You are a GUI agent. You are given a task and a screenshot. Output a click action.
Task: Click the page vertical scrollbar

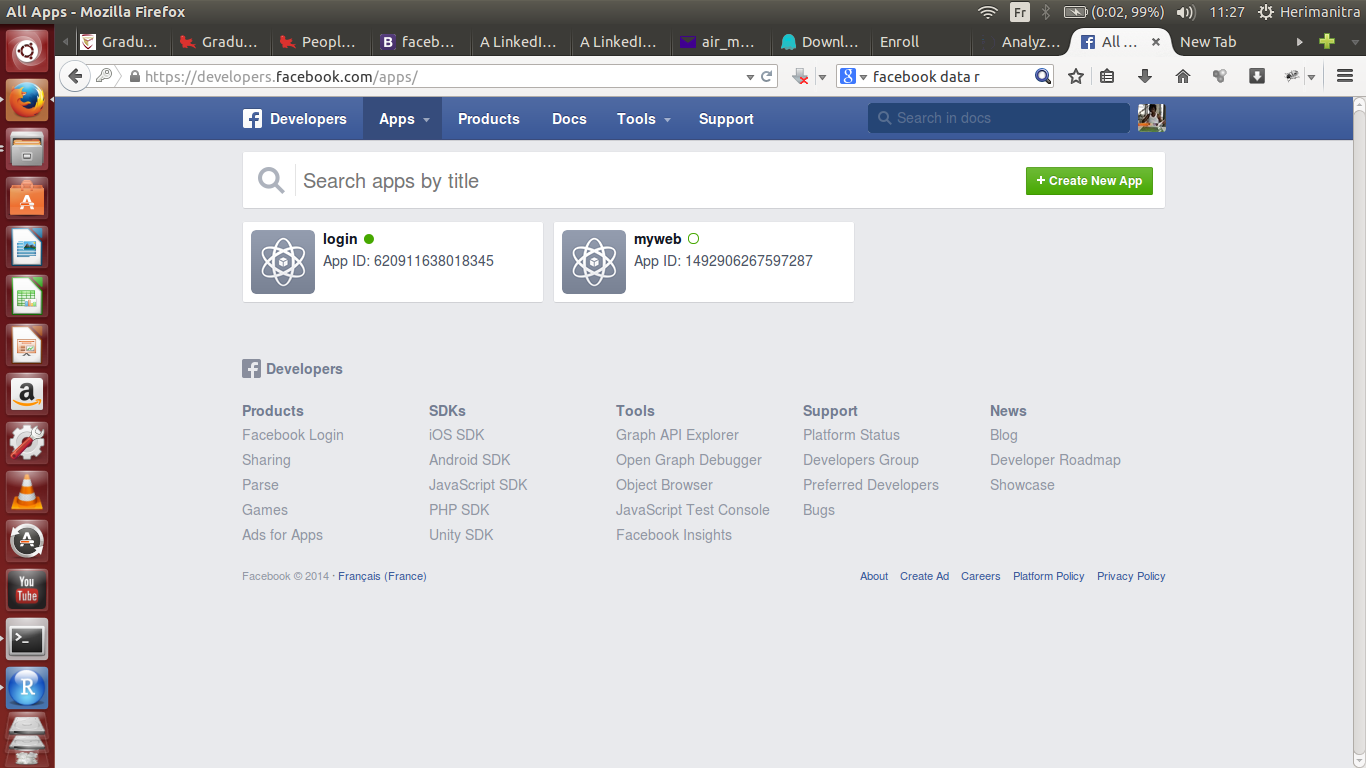1359,432
